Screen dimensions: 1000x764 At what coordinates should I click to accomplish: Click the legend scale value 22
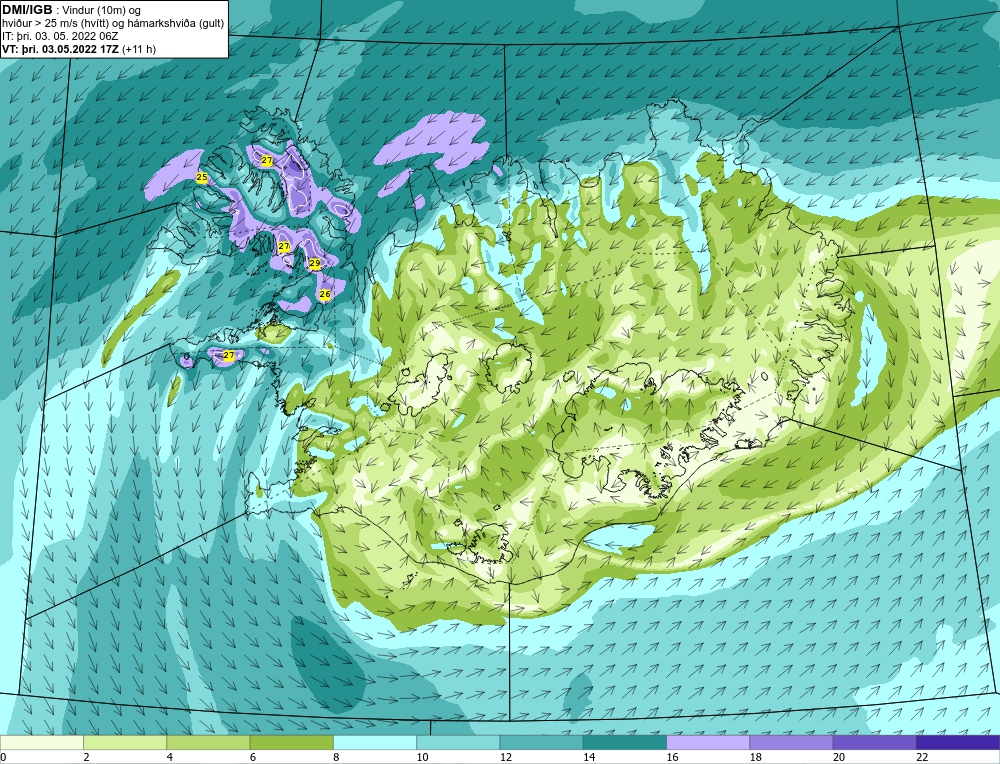(x=921, y=757)
